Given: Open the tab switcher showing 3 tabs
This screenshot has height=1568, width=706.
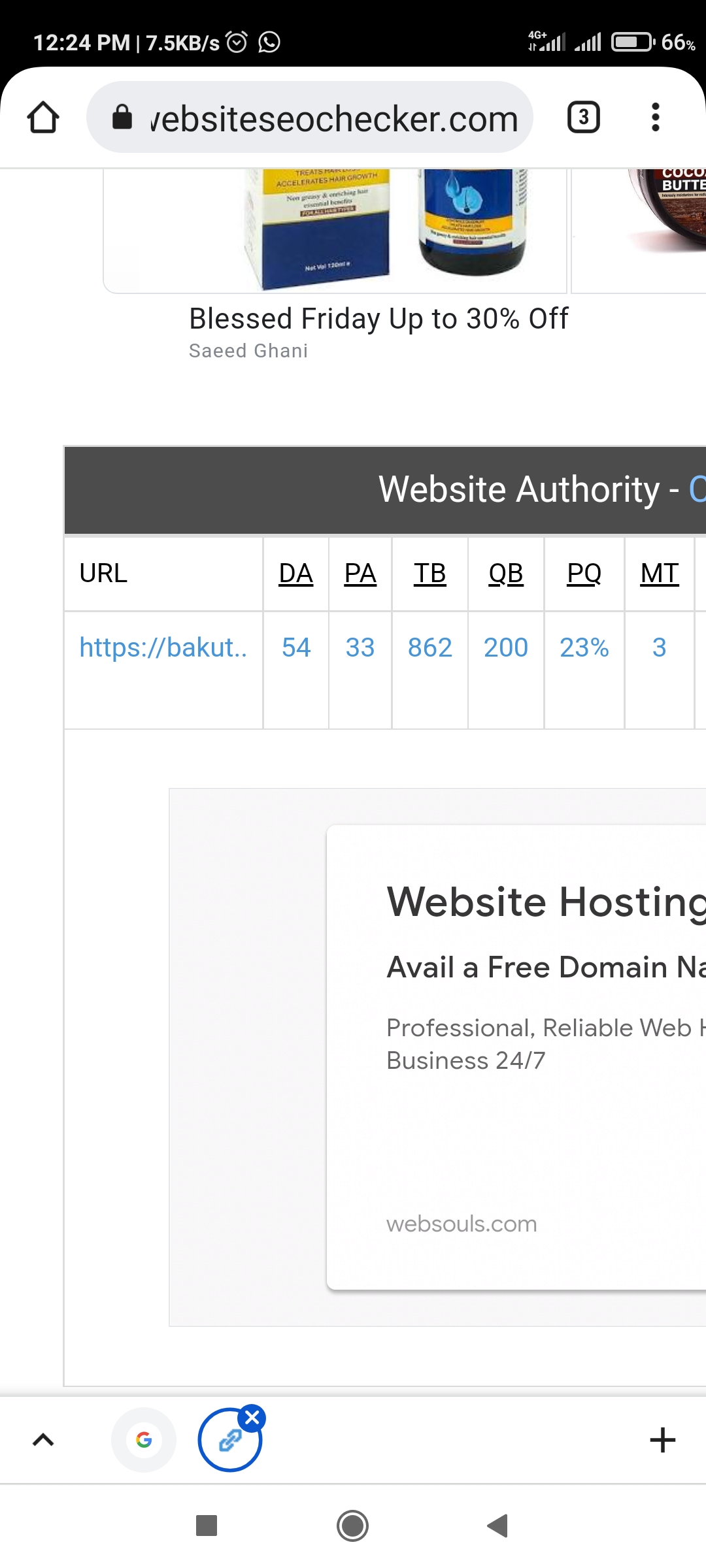Looking at the screenshot, I should [x=583, y=118].
